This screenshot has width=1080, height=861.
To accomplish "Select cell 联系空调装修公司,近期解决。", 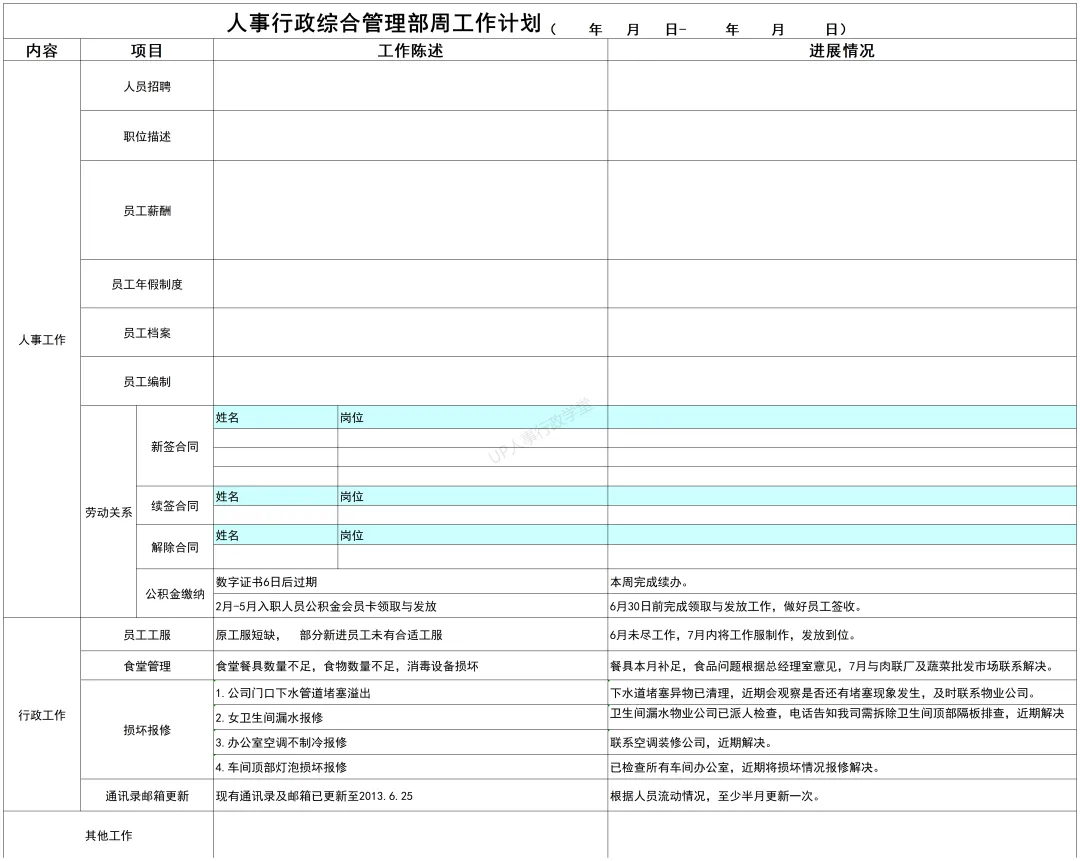I will point(842,742).
